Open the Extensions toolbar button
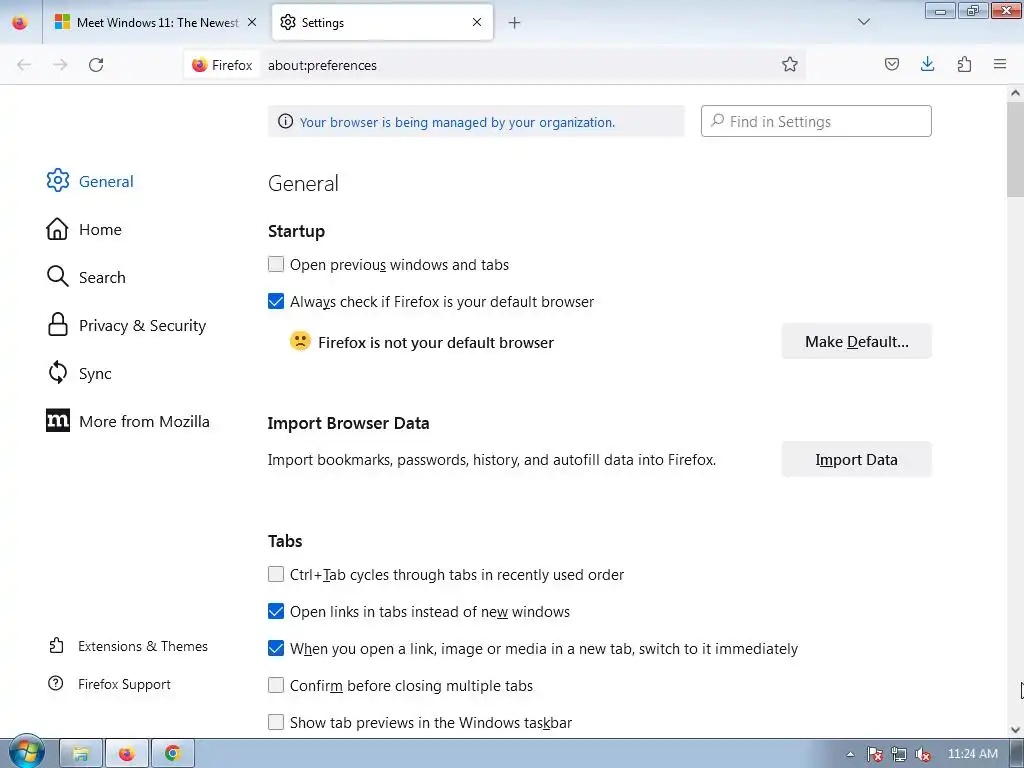Screen dimensions: 1024x768 pyautogui.click(x=964, y=64)
